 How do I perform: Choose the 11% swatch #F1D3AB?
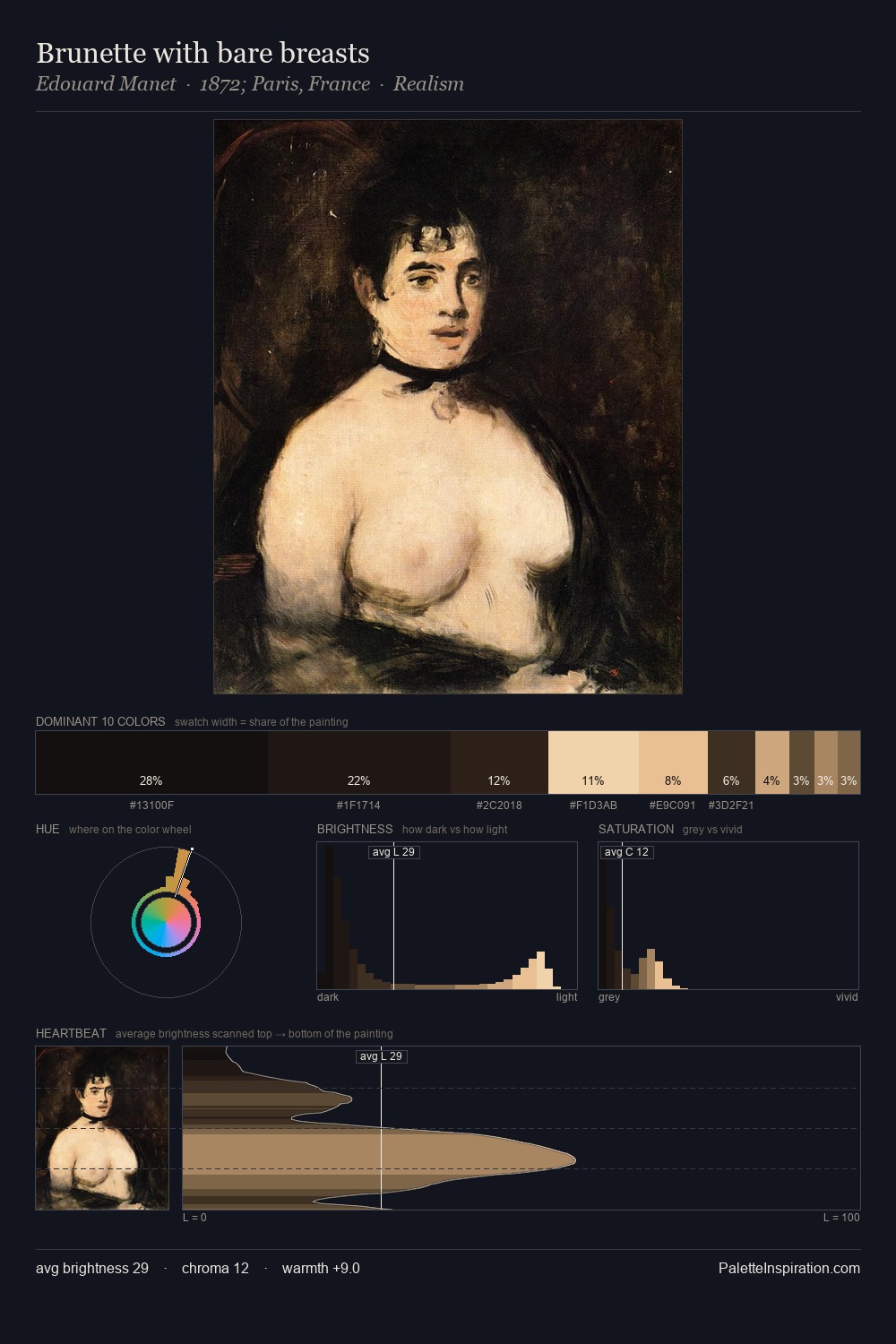click(x=593, y=762)
